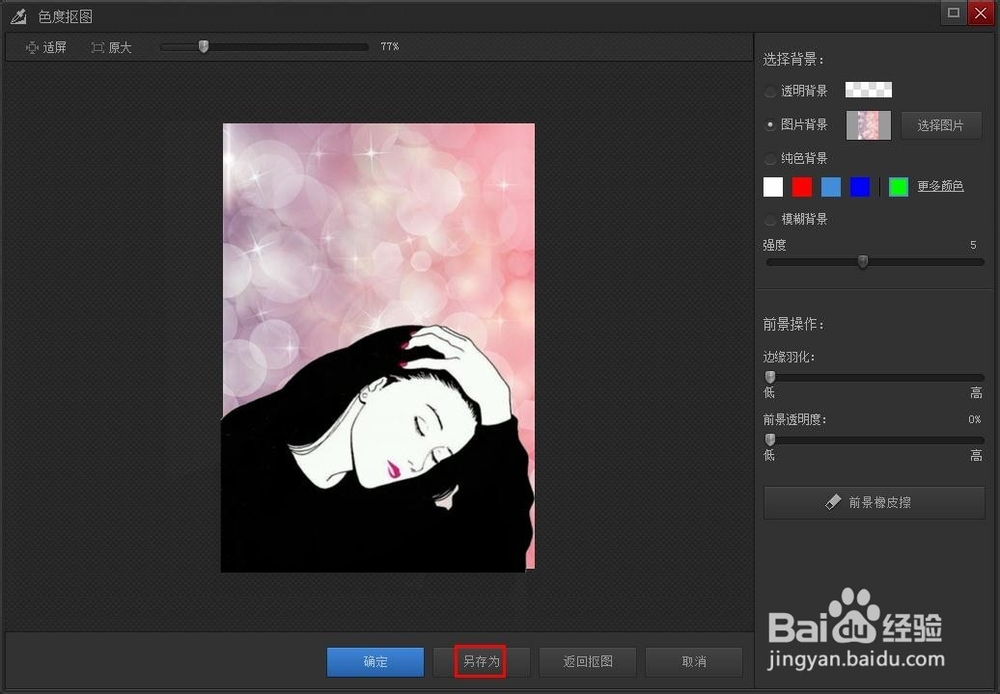Click the 返回抠图 return to cutout button
Viewport: 1000px width, 694px height.
point(587,661)
